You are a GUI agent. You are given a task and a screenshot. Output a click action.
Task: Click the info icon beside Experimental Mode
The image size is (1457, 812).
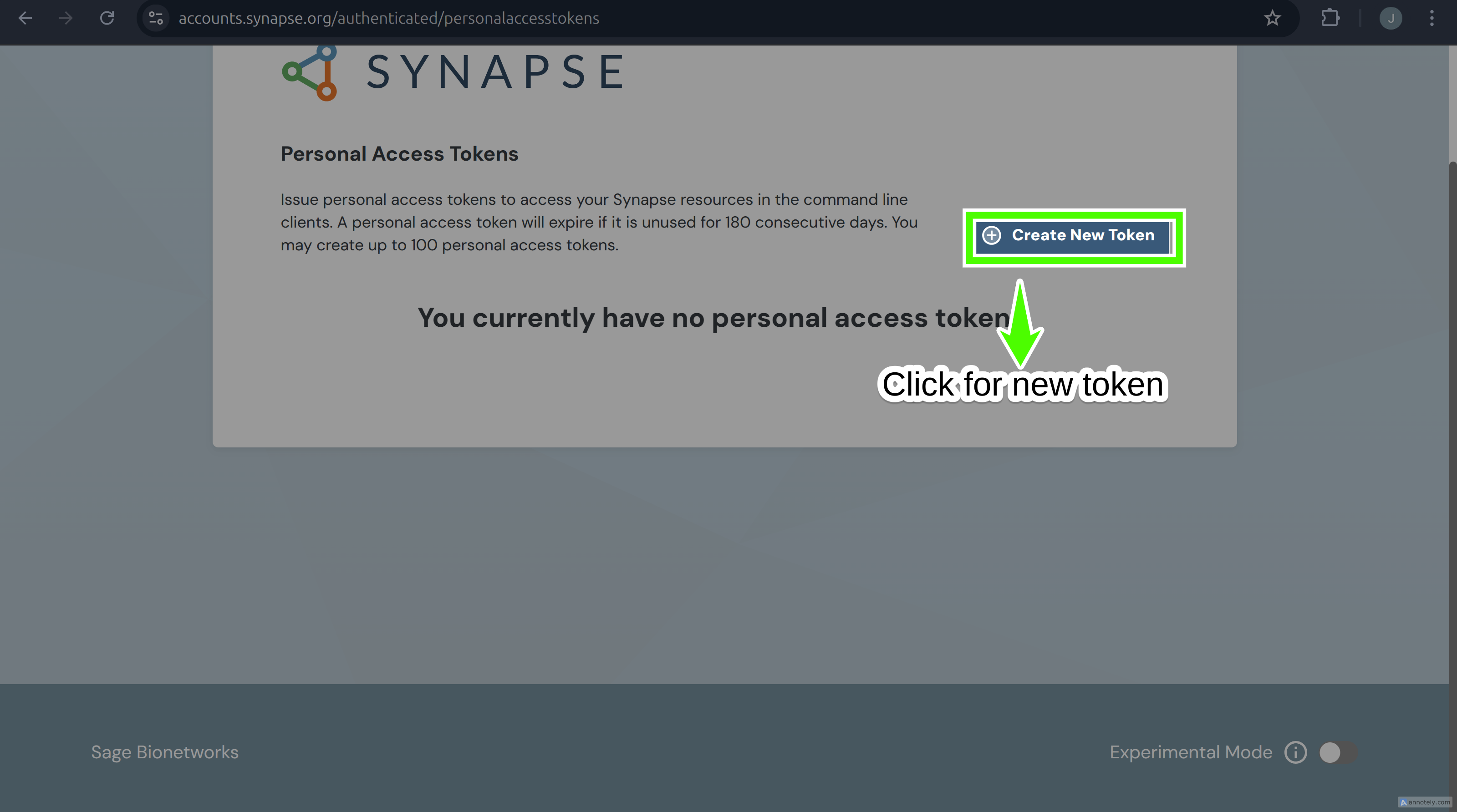(1295, 752)
